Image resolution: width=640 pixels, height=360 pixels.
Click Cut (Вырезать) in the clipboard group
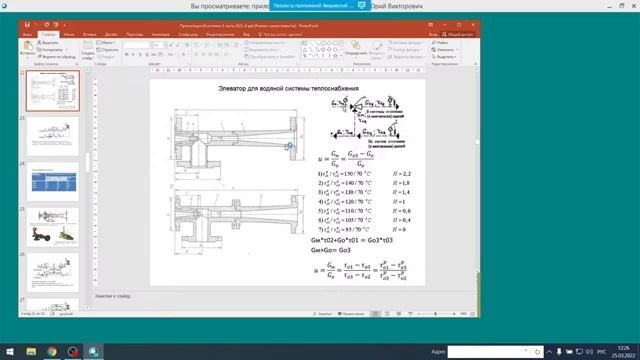tap(48, 42)
